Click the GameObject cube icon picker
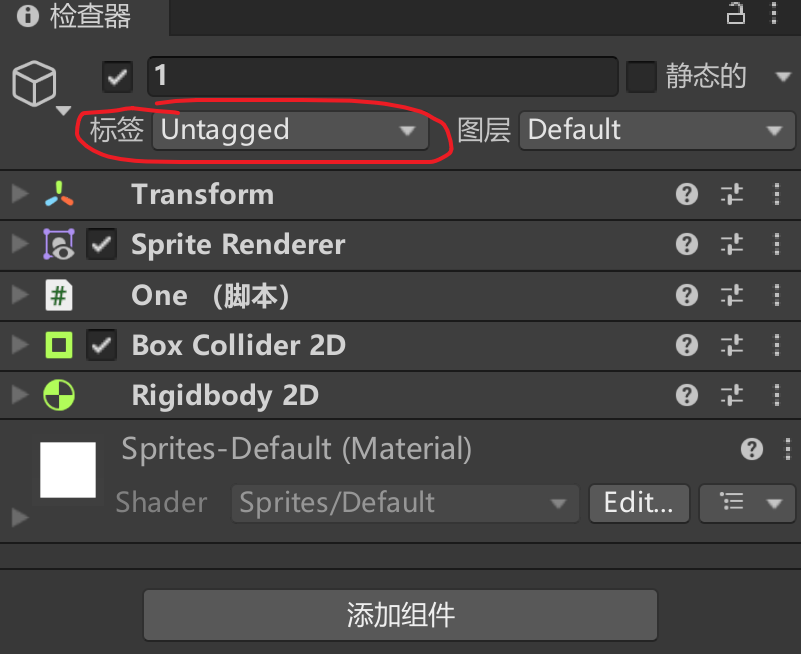 point(34,83)
